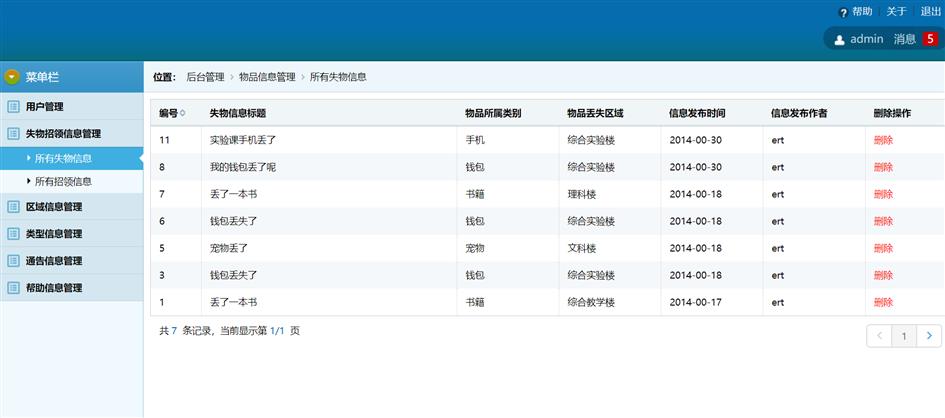Screen dimensions: 945x418
Task: Open 物品信息管理 in breadcrumb
Action: 267,77
